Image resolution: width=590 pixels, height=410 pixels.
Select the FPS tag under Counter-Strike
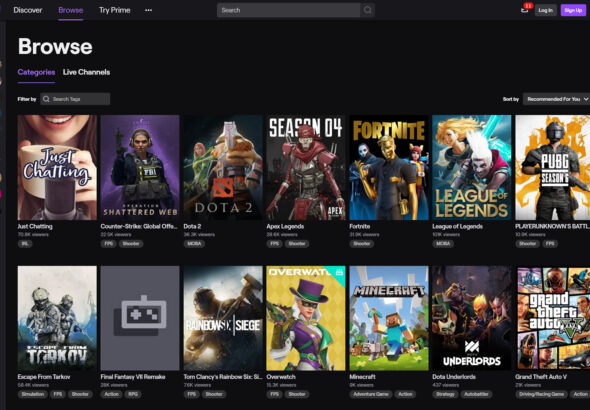click(109, 244)
